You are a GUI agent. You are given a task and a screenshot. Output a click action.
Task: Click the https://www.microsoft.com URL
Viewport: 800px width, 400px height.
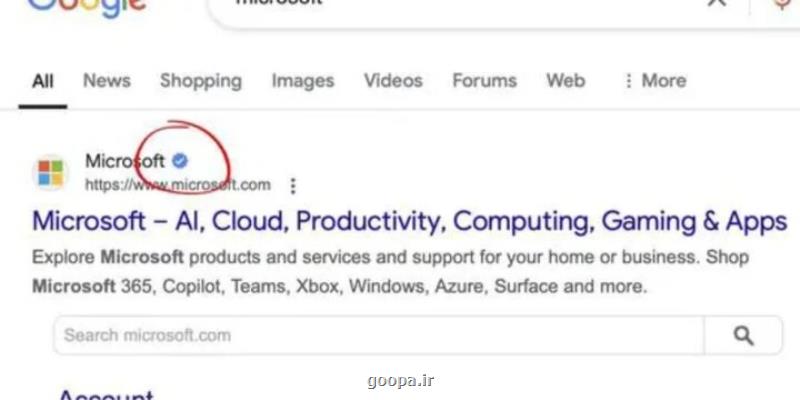[x=178, y=185]
